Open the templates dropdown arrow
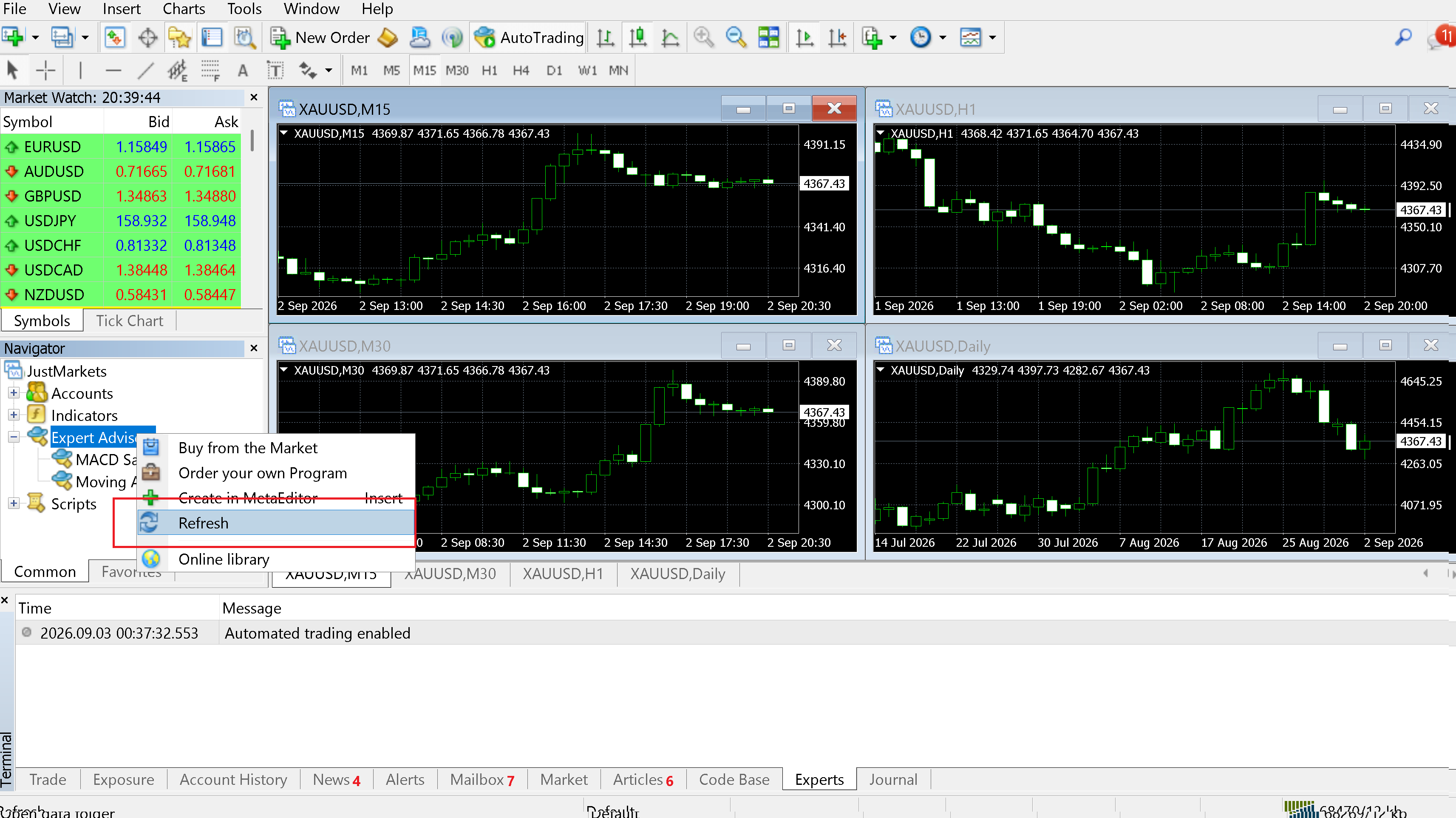This screenshot has height=818, width=1456. tap(992, 38)
